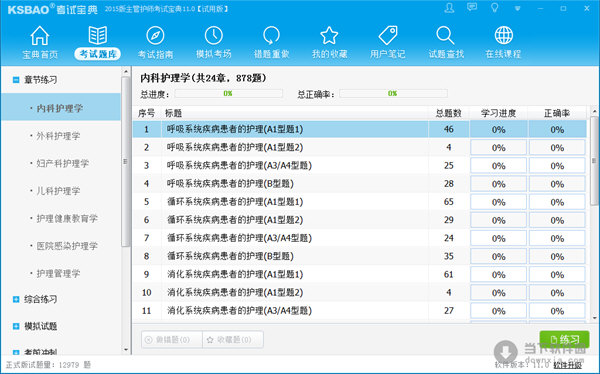Select row 消化系统疾病患者的护理(A1型题2)

pyautogui.click(x=360, y=292)
